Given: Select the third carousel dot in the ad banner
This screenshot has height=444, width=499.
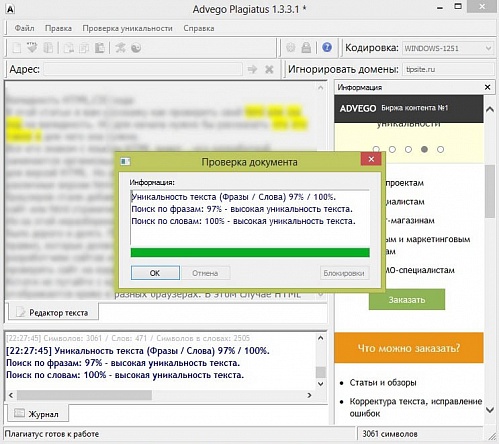Looking at the screenshot, I should tap(408, 149).
